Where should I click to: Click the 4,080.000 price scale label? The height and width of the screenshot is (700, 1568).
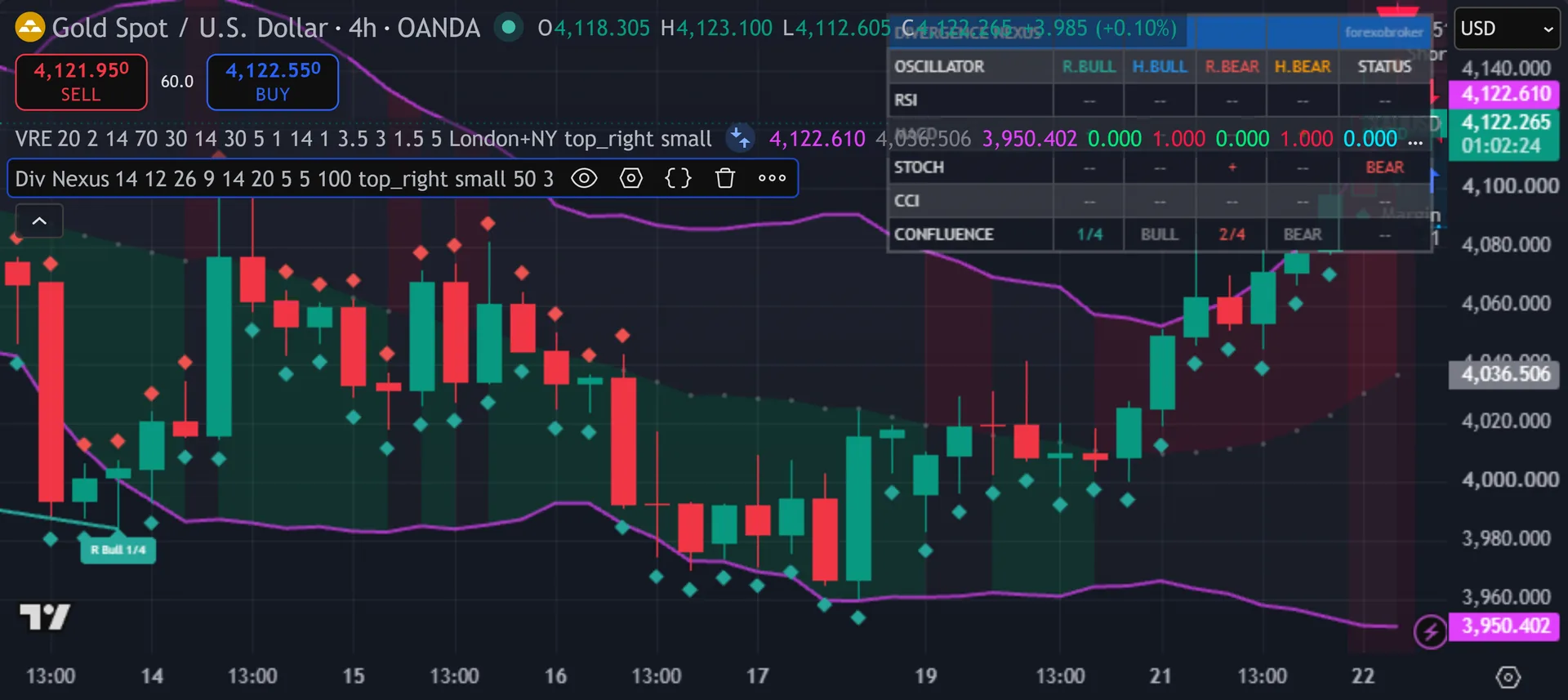(1506, 245)
